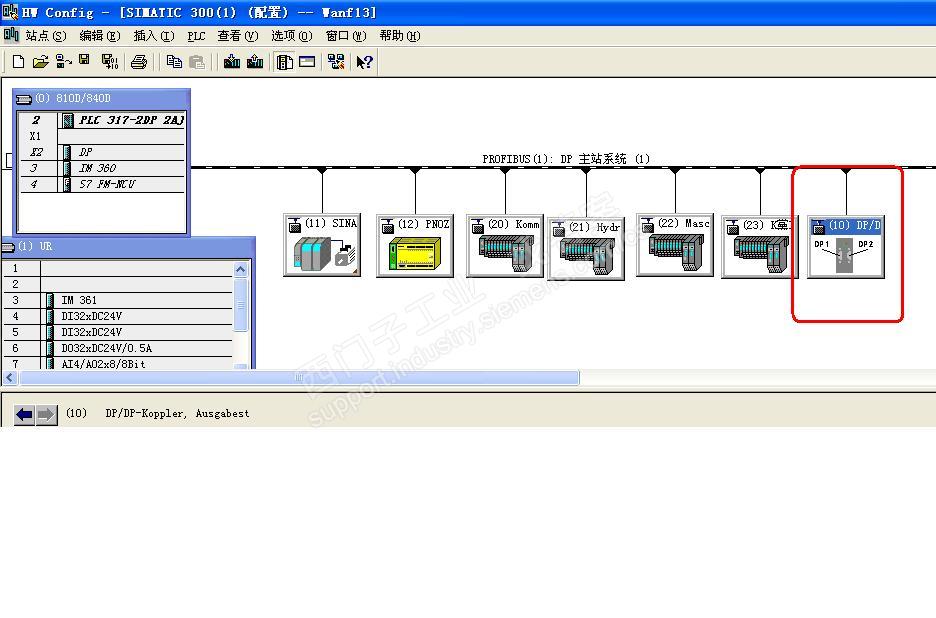
Task: Click the Save floppy disk icon
Action: coord(84,60)
